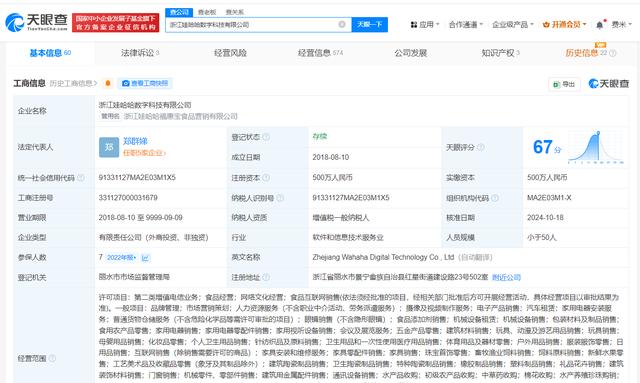The height and width of the screenshot is (383, 640).
Task: Expand the 企业级产品 dropdown
Action: (x=513, y=24)
